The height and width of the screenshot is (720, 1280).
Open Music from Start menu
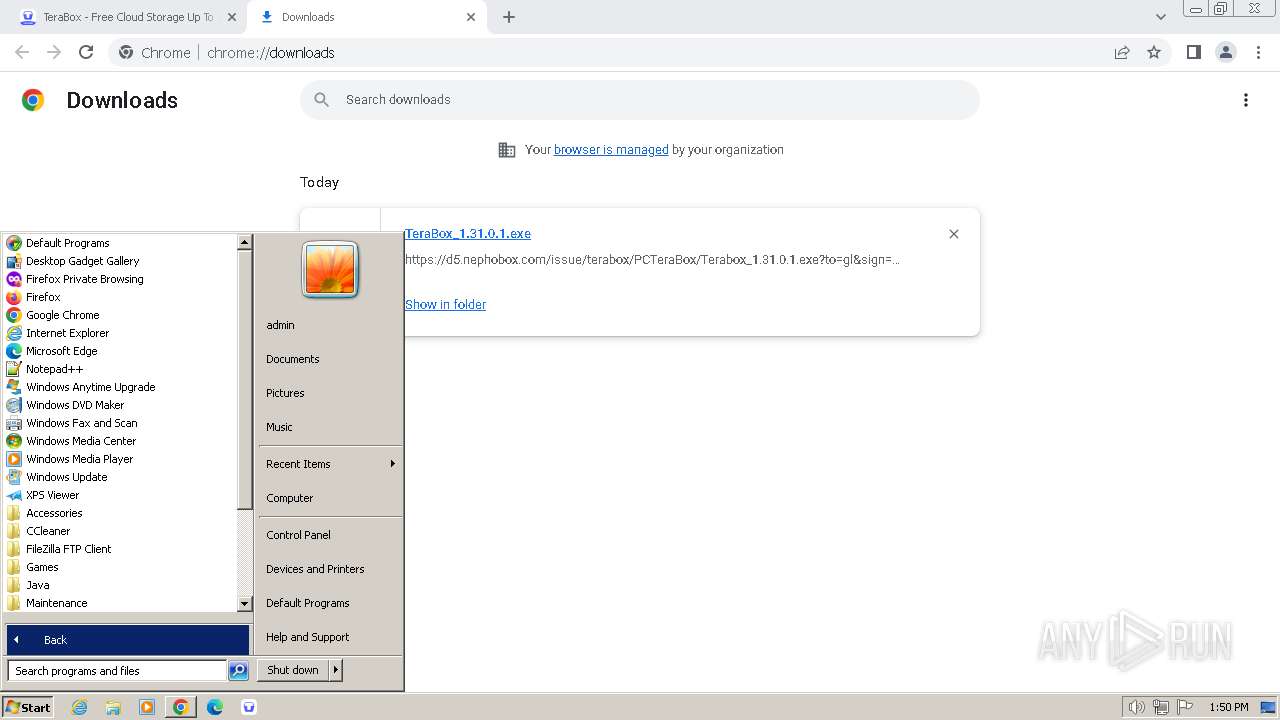point(279,427)
